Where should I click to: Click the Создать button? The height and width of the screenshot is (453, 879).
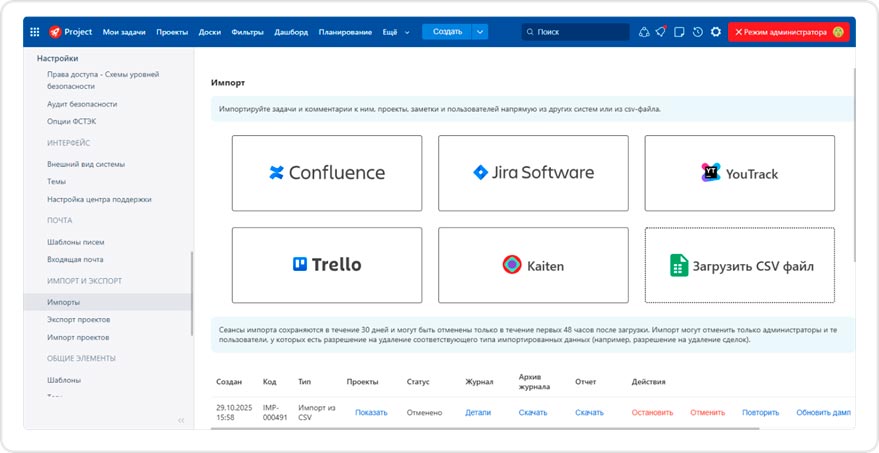(447, 32)
